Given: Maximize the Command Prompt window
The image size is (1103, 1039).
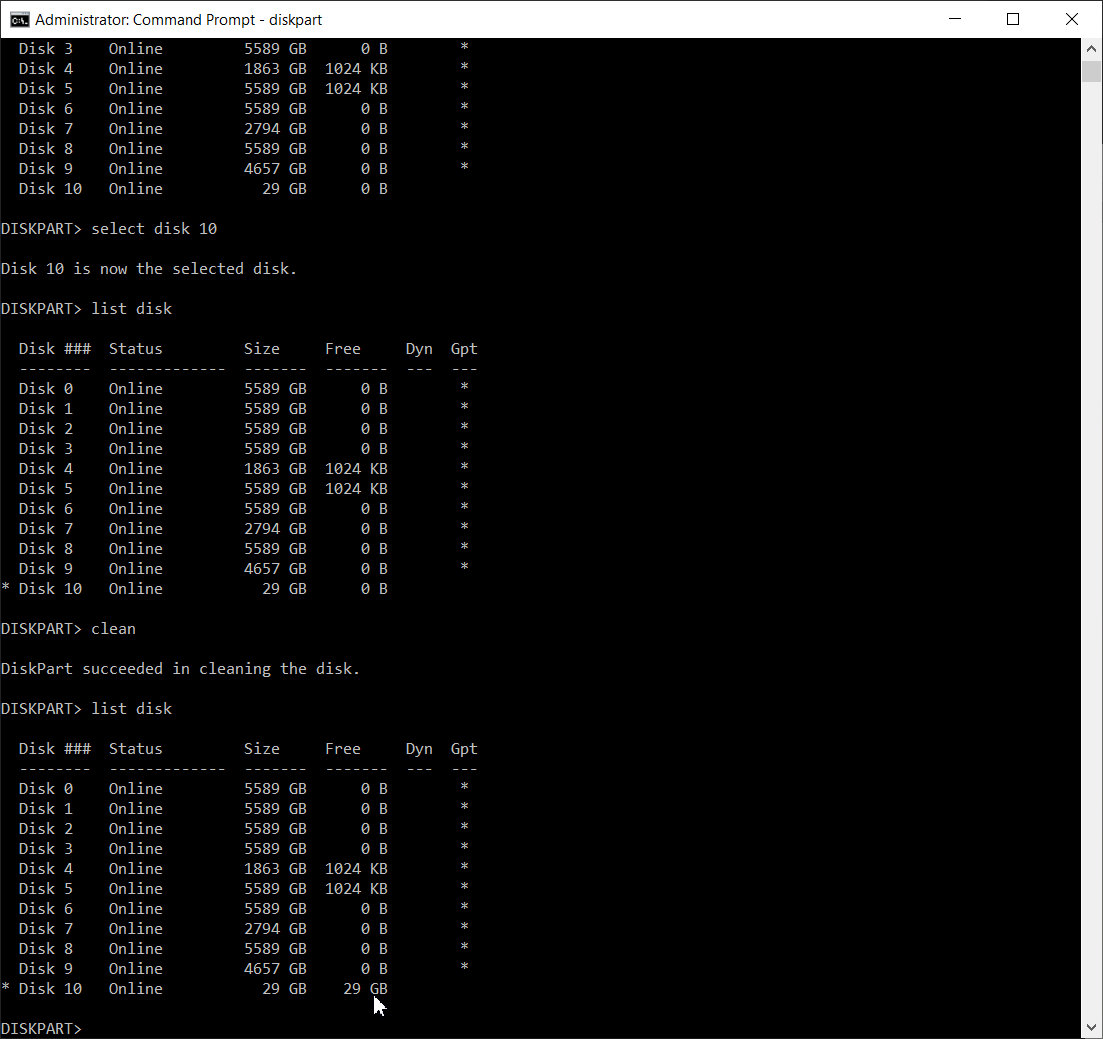Looking at the screenshot, I should [x=1013, y=19].
